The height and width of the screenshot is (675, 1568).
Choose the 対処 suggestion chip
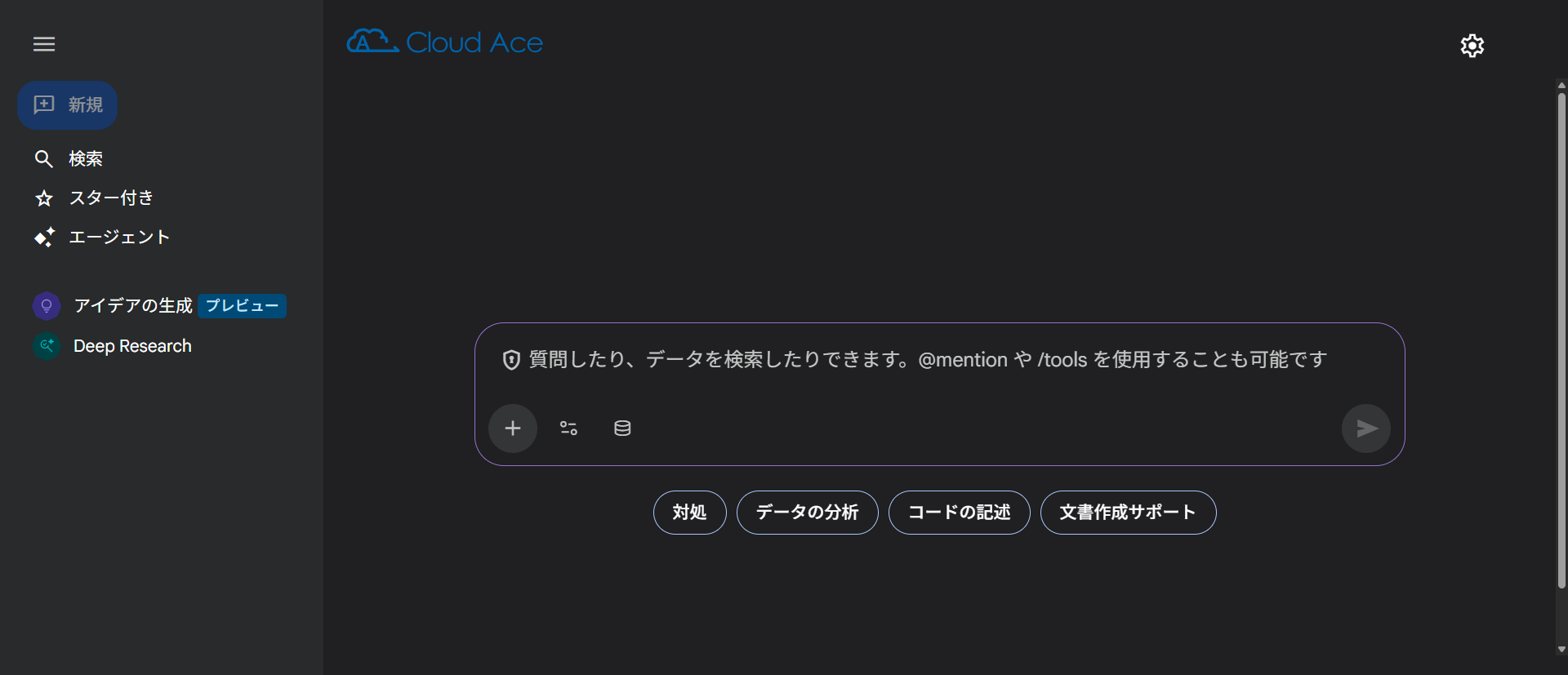click(x=689, y=513)
